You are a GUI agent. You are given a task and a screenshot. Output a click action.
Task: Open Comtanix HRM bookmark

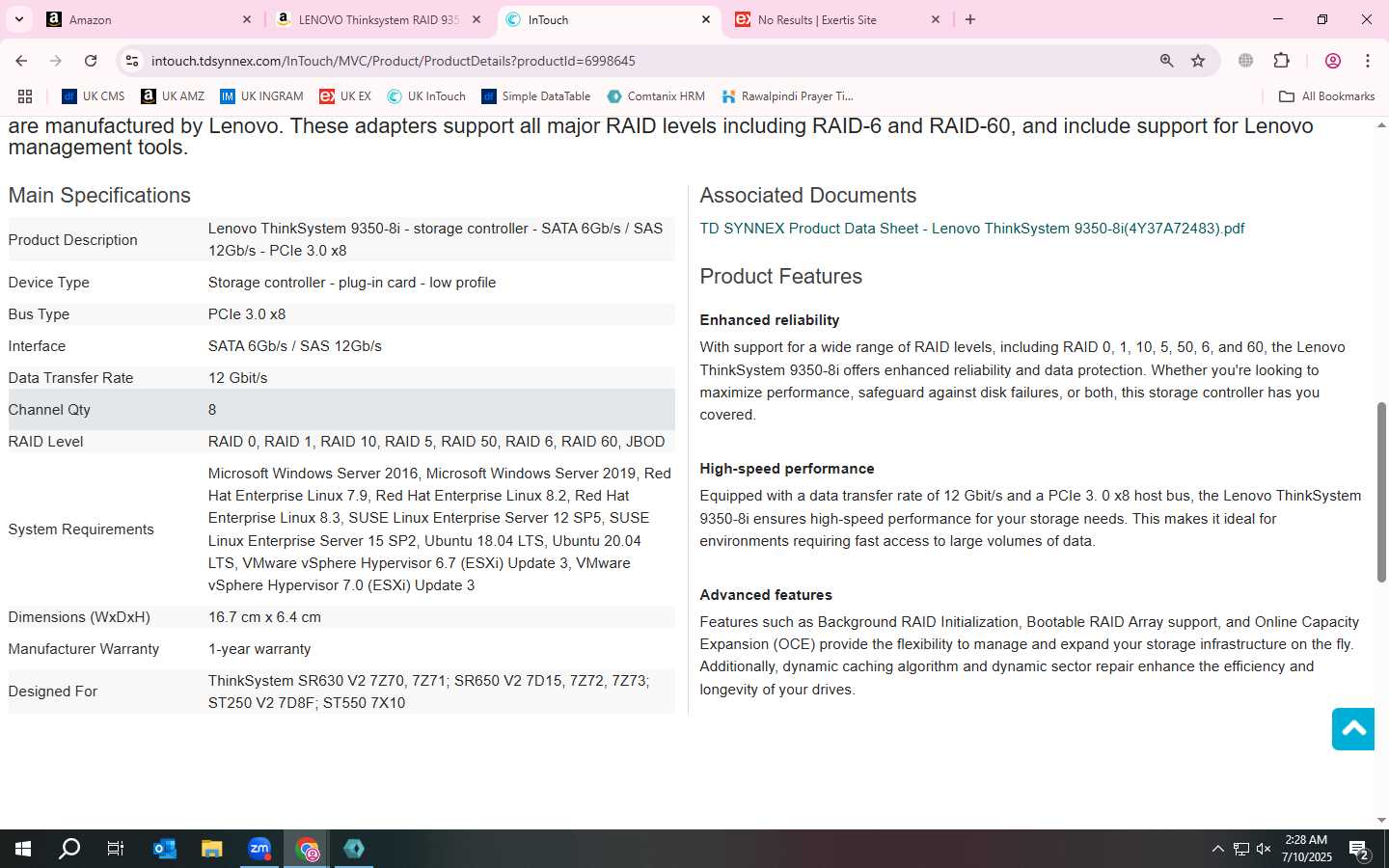pos(656,96)
